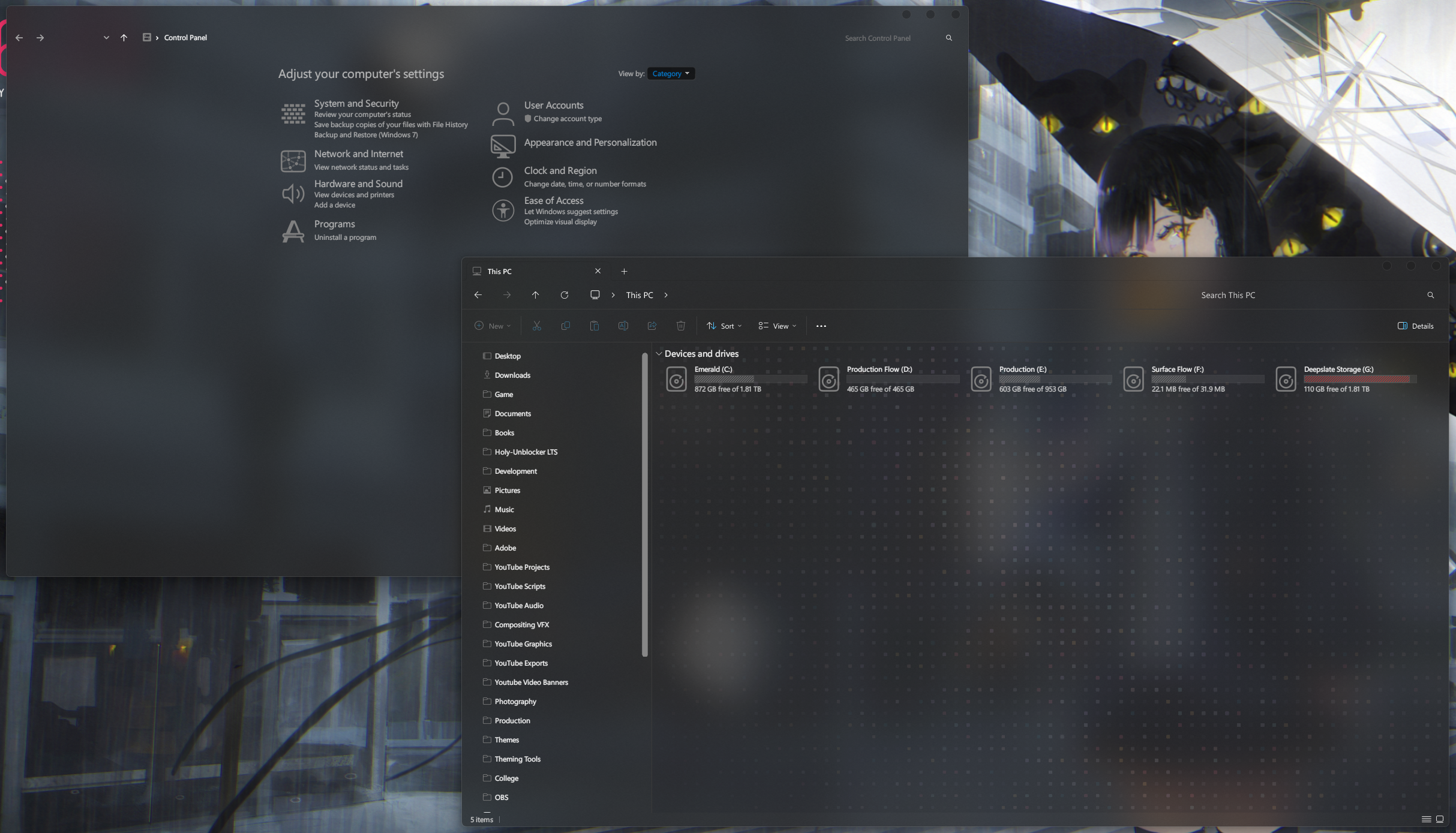Click the Programs icon
Viewport: 1456px width, 833px height.
click(292, 230)
